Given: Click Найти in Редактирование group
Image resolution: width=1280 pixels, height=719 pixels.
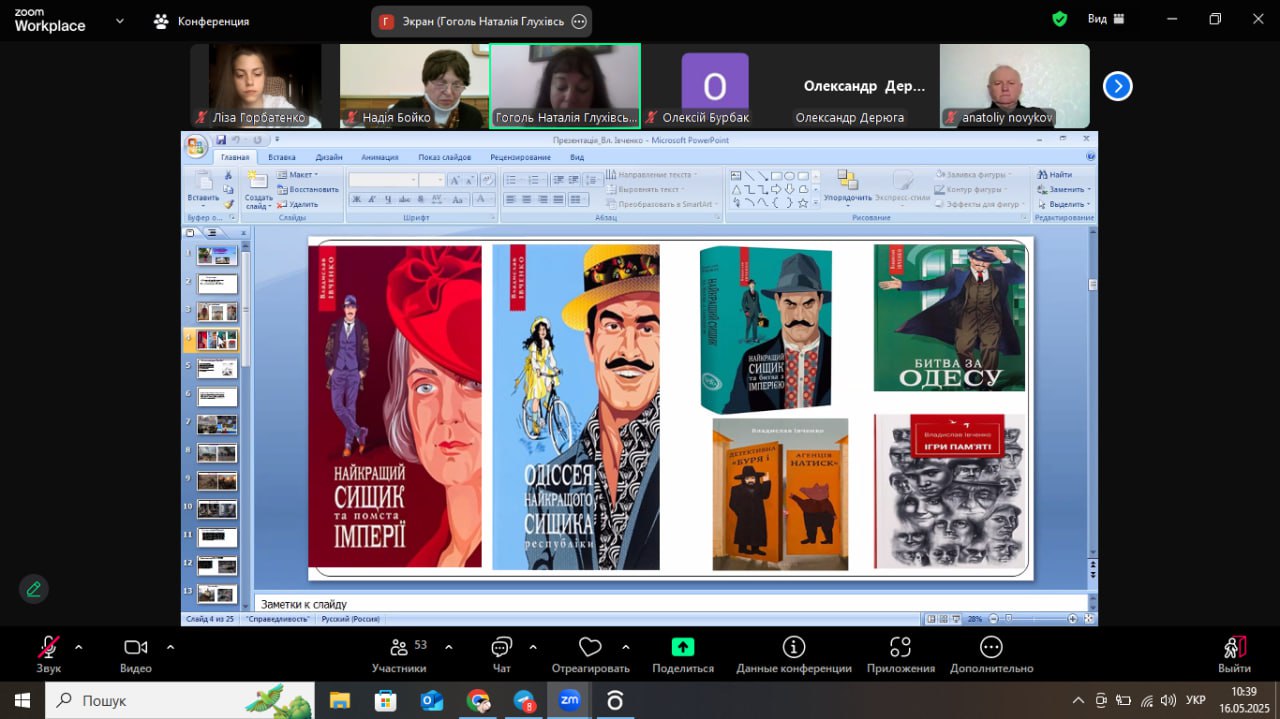Looking at the screenshot, I should click(x=1055, y=175).
